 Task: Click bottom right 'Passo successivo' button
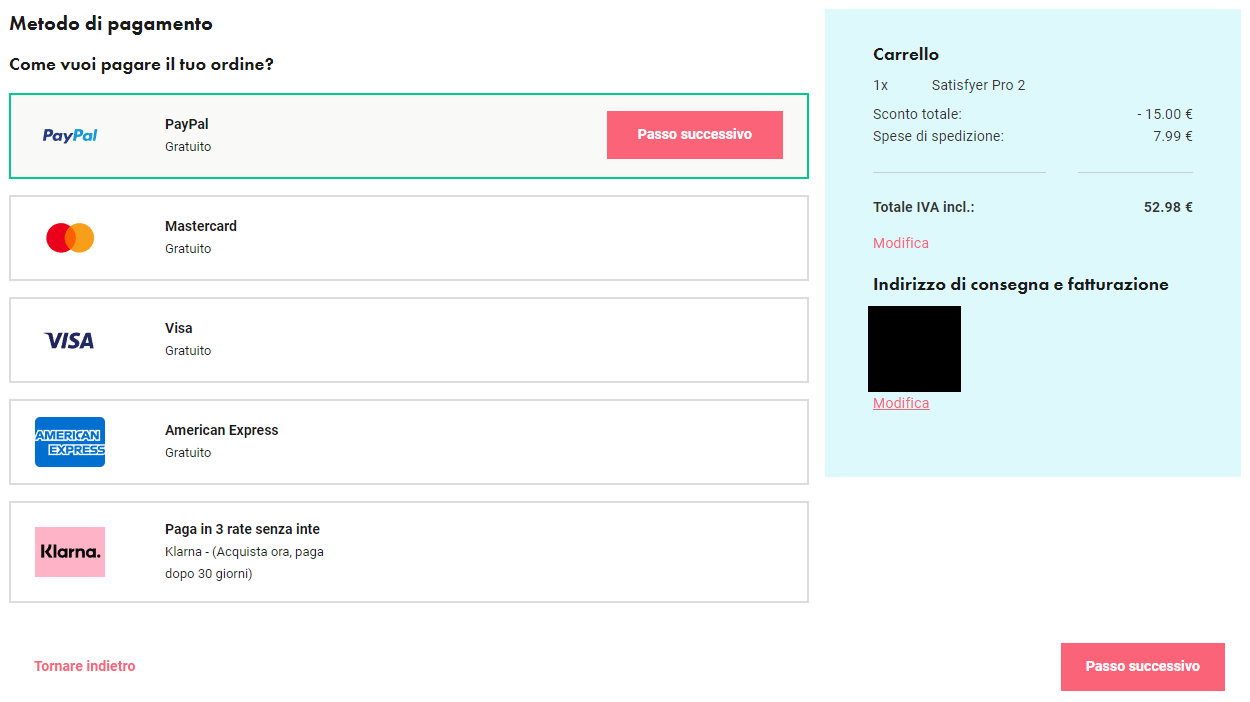click(1143, 667)
